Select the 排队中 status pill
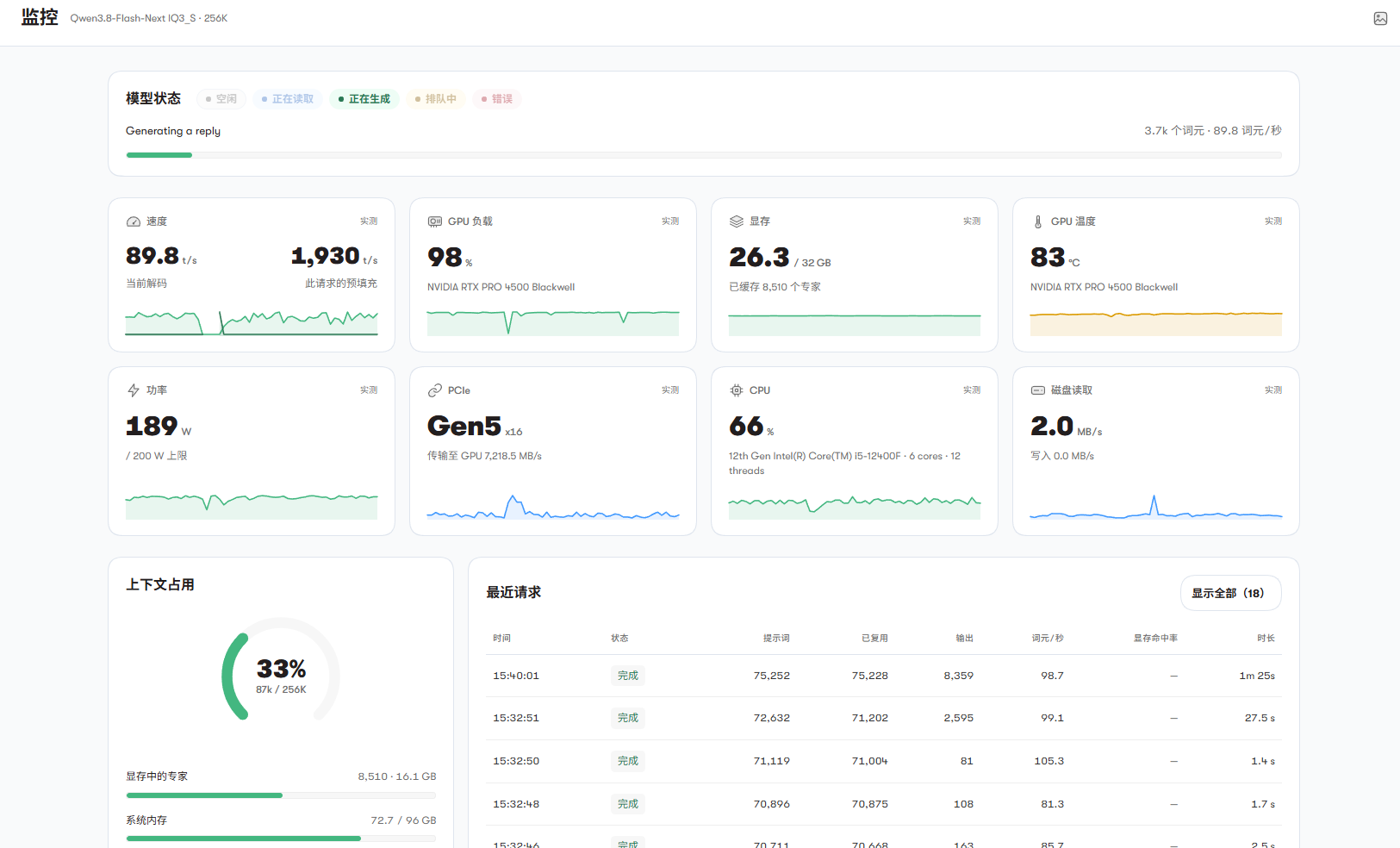This screenshot has height=848, width=1400. click(x=436, y=99)
